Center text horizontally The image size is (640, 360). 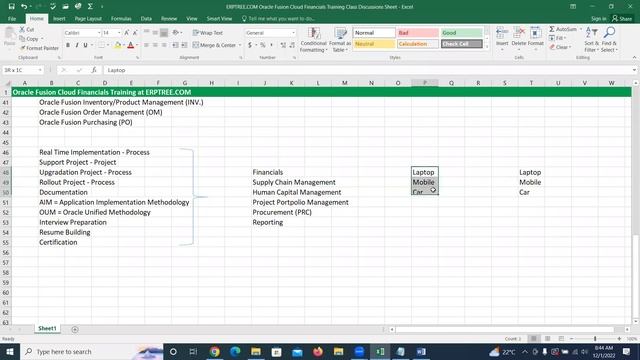155,45
